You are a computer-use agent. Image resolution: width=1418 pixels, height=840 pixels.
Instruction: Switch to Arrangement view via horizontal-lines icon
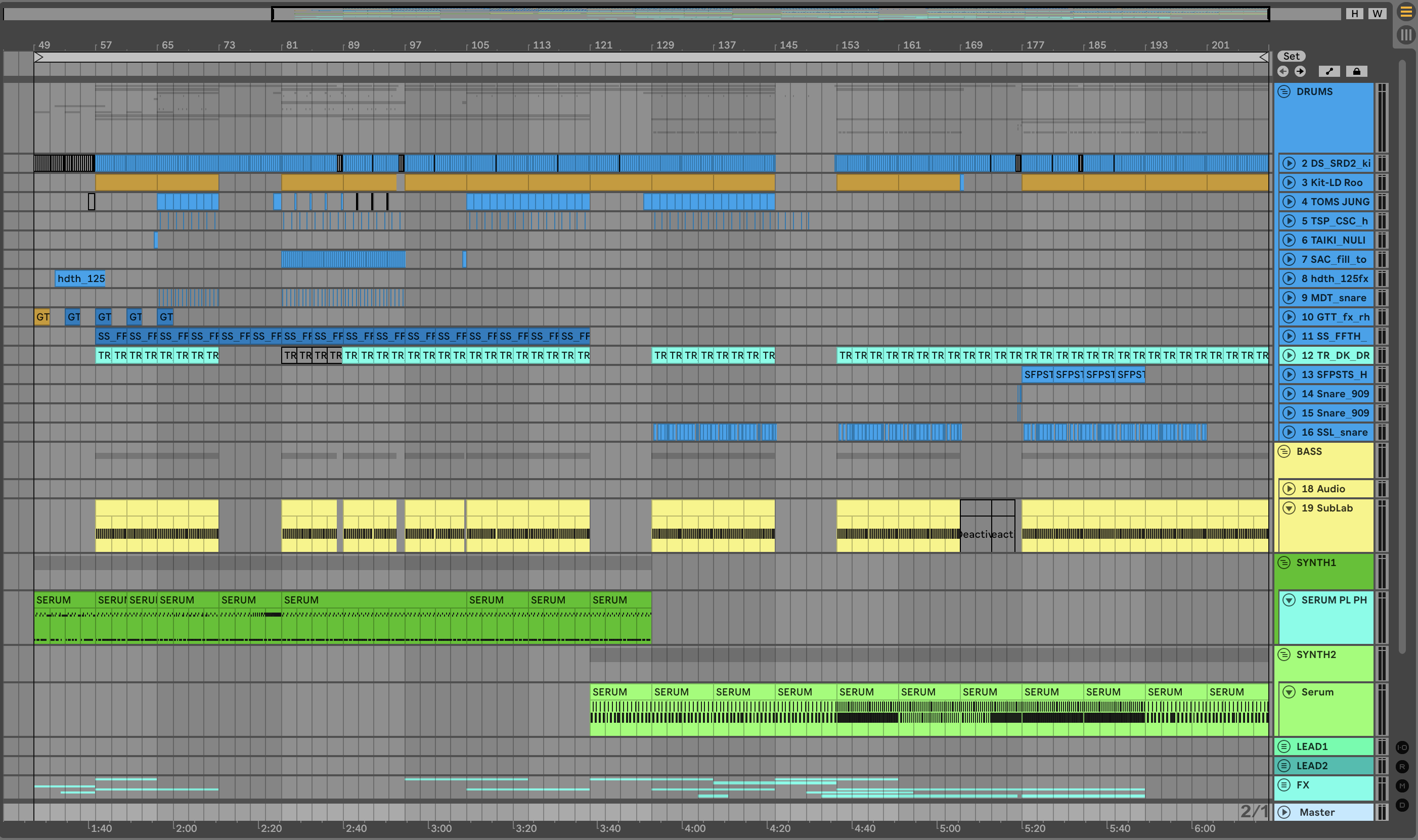1405,12
